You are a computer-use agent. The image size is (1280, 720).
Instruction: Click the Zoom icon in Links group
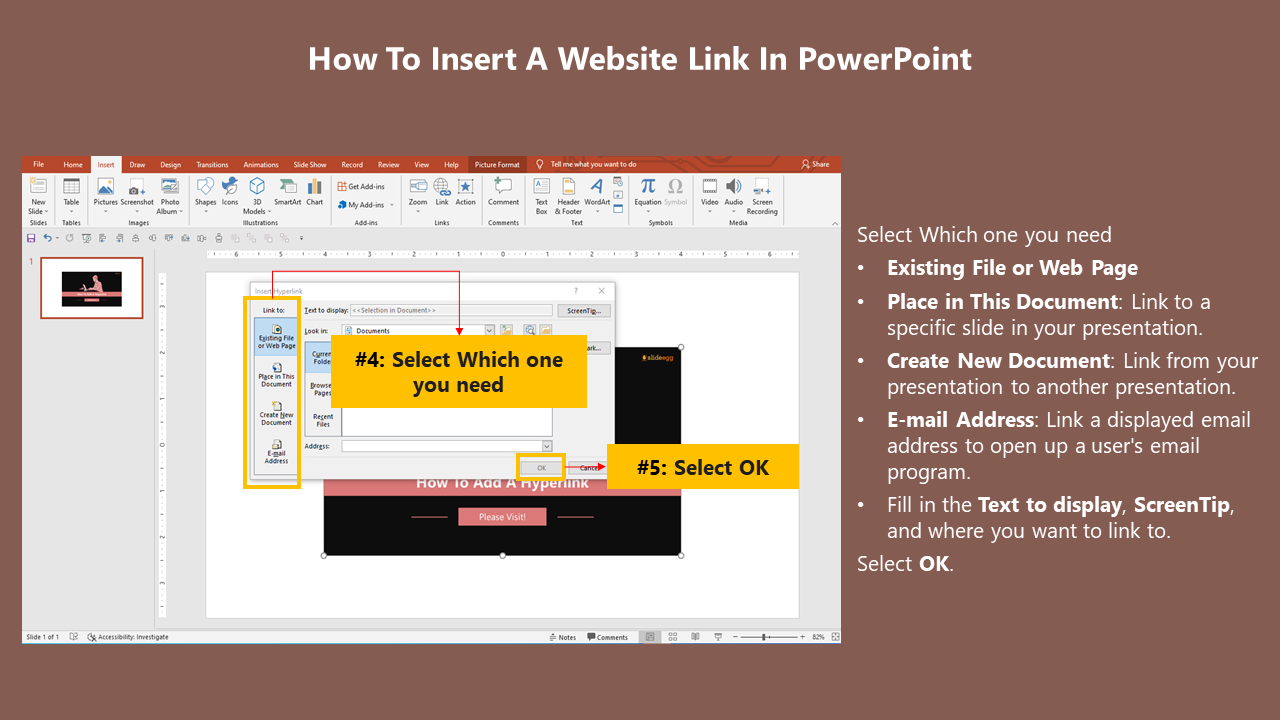point(418,186)
